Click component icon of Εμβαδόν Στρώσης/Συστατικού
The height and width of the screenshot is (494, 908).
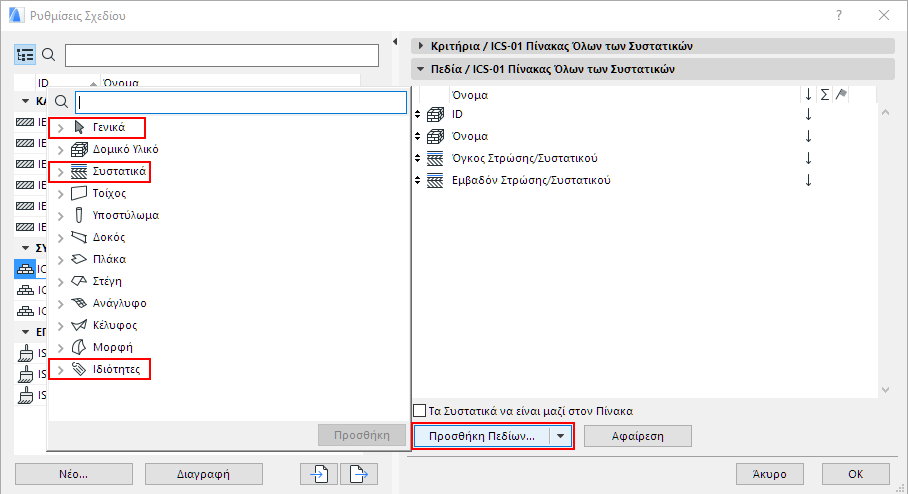435,181
